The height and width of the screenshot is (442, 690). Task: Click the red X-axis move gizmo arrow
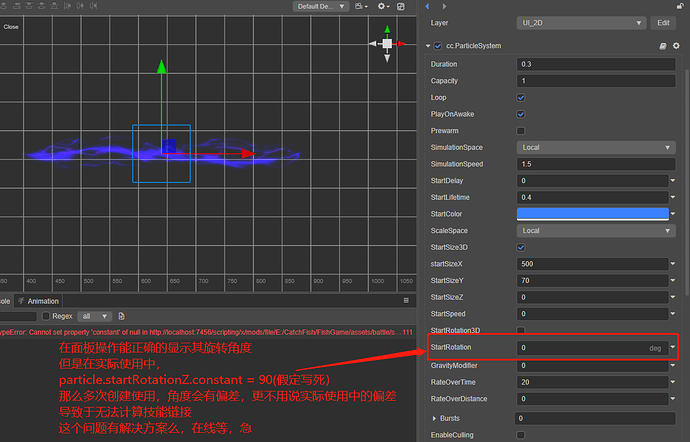(249, 153)
